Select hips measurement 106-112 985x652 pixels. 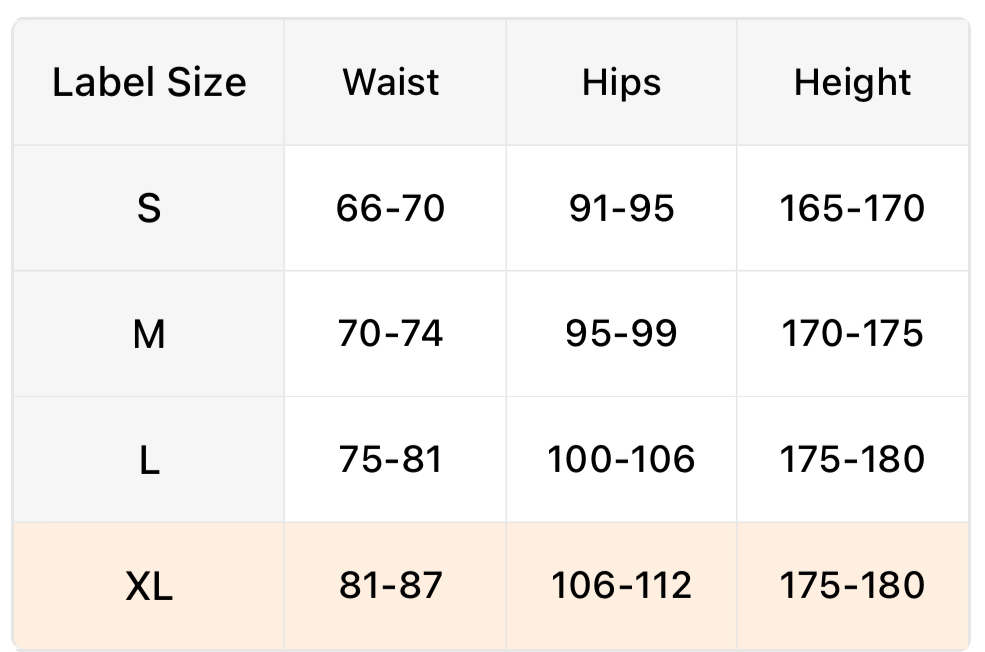point(621,586)
